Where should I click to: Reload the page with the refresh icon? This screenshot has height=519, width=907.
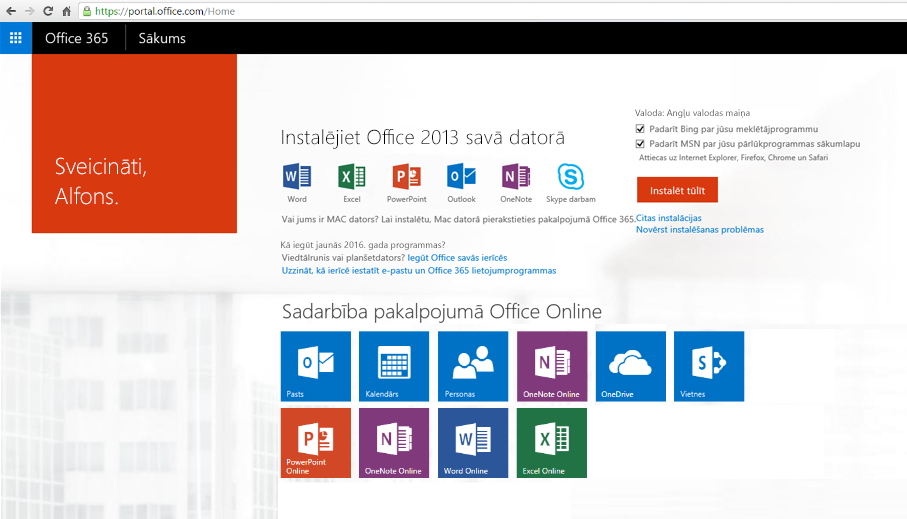(48, 11)
